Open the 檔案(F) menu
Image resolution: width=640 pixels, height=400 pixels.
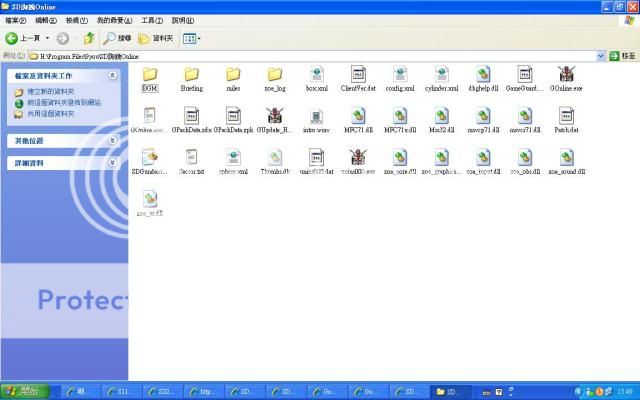point(16,20)
